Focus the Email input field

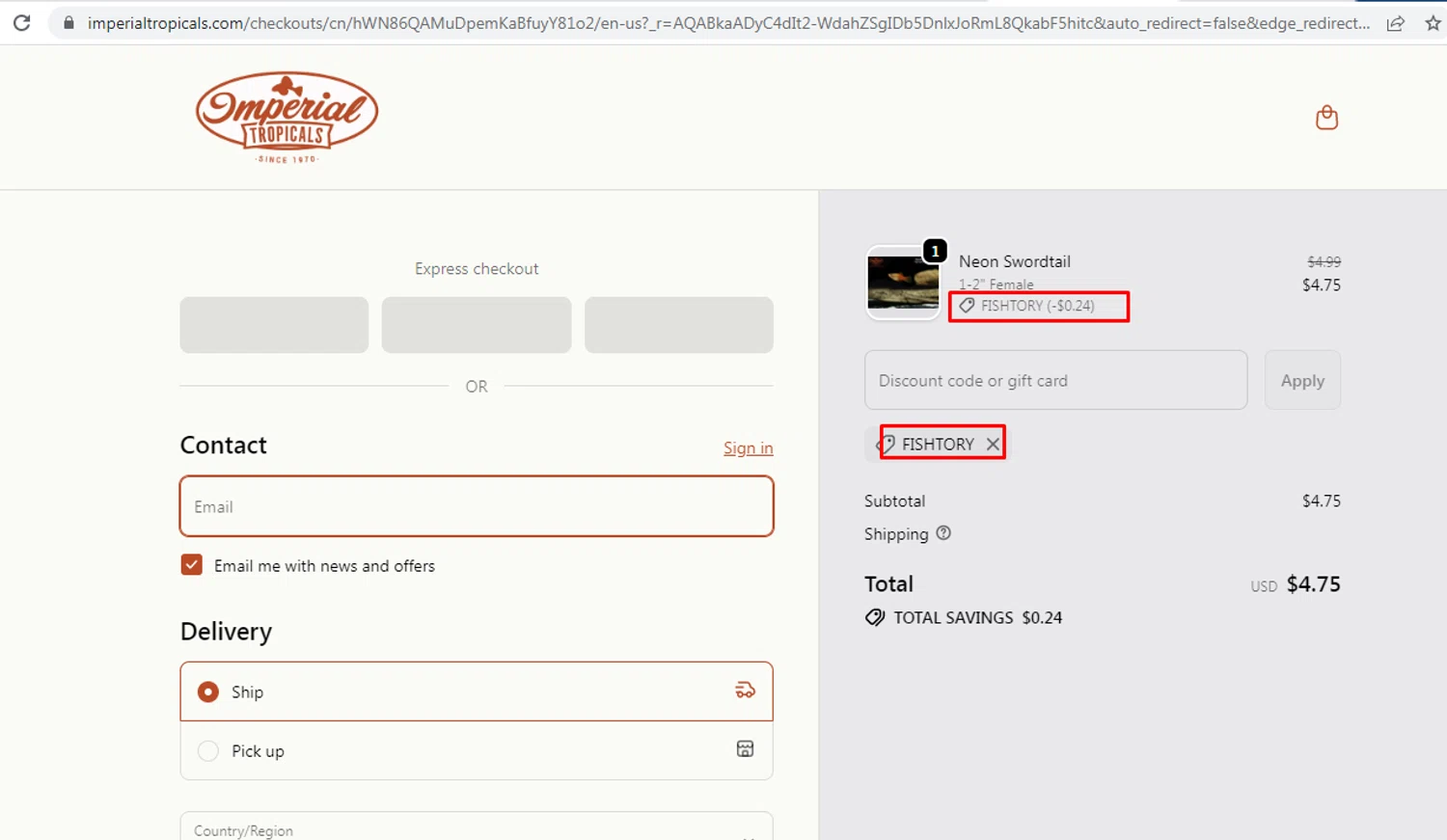coord(477,506)
